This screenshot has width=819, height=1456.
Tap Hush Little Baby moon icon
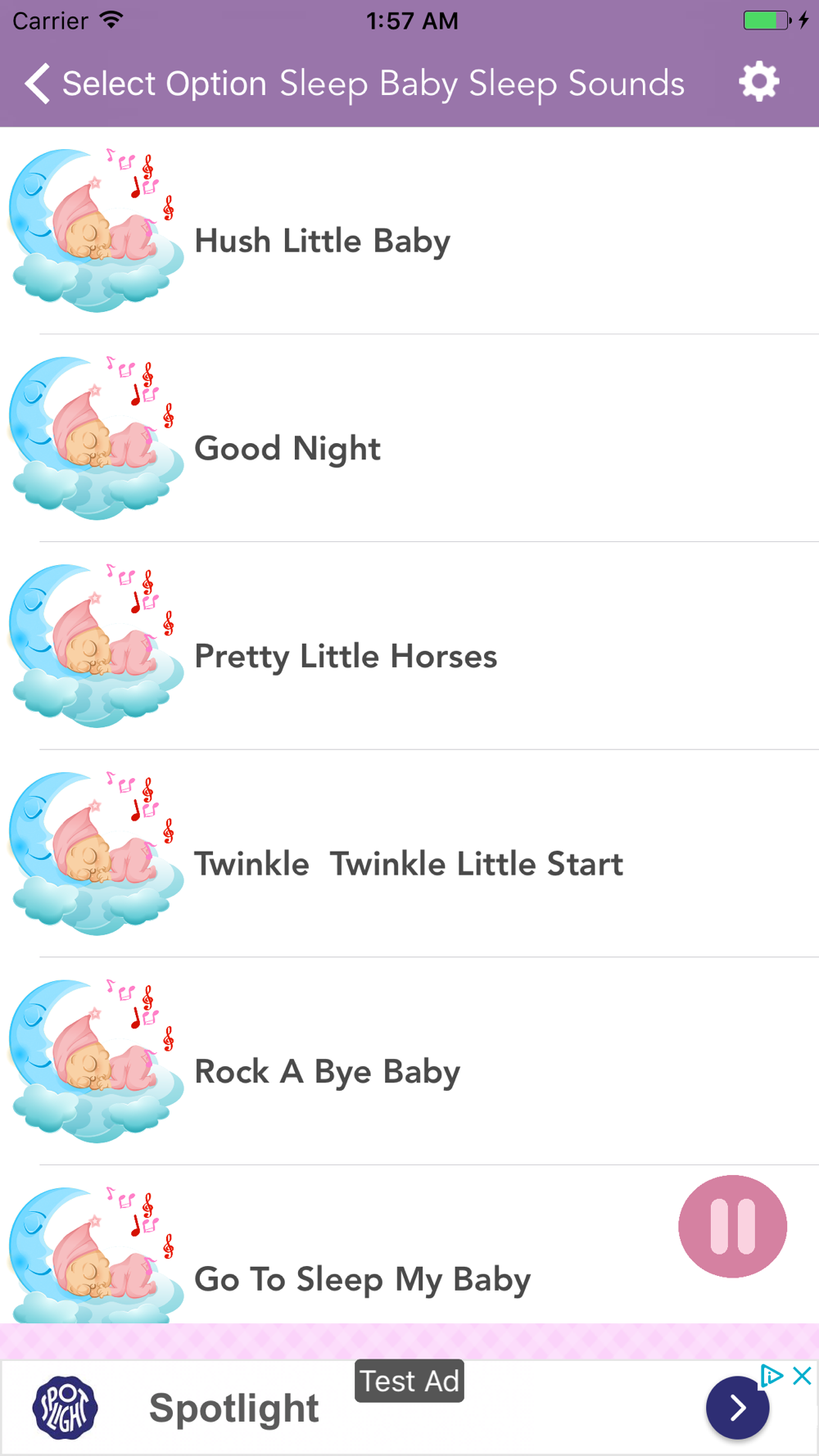point(96,231)
